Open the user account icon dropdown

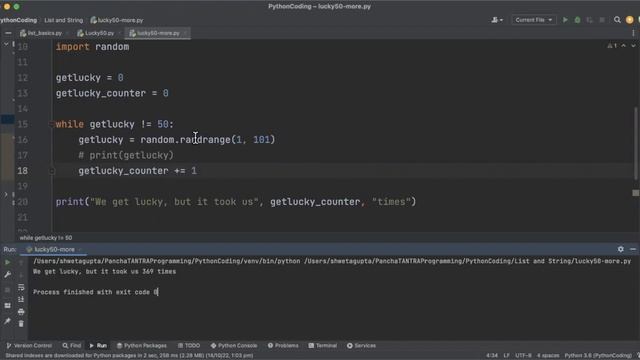497,20
